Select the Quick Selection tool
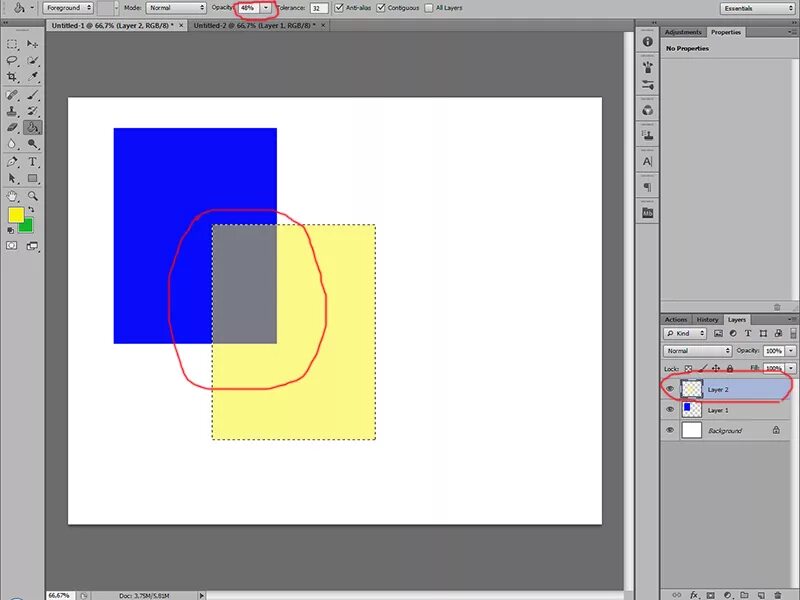Viewport: 800px width, 600px height. click(33, 61)
